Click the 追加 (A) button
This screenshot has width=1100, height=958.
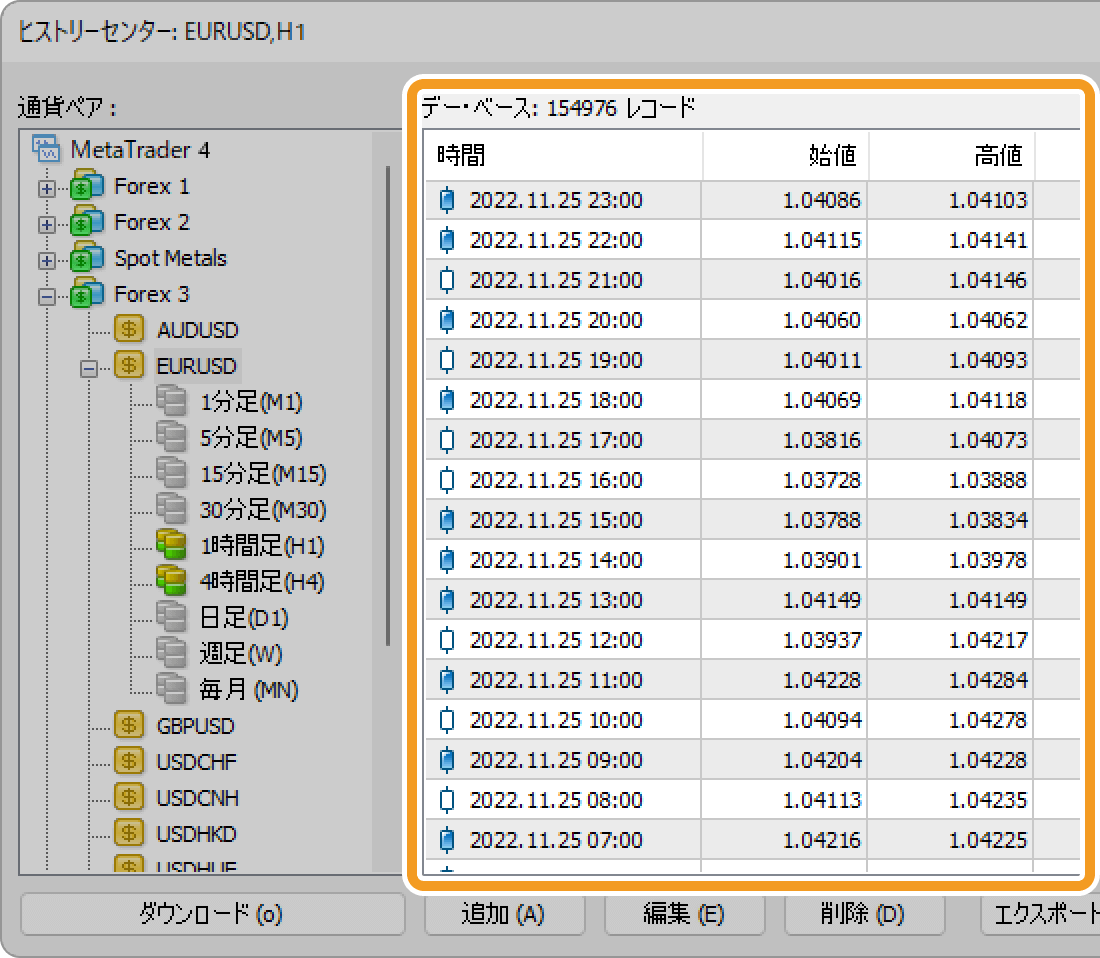(x=504, y=914)
